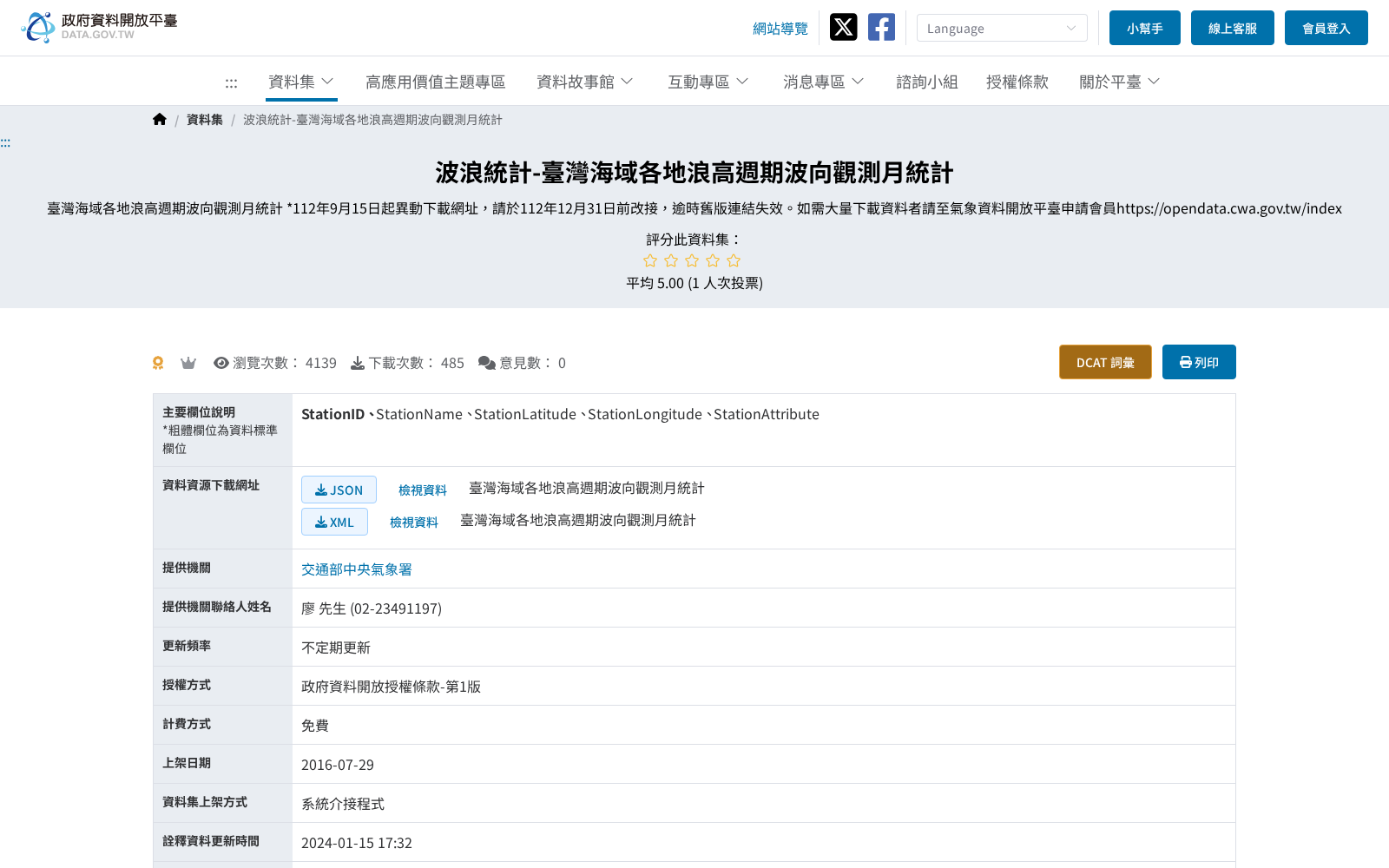
Task: Expand the 關於平臺 menu
Action: click(x=1120, y=82)
